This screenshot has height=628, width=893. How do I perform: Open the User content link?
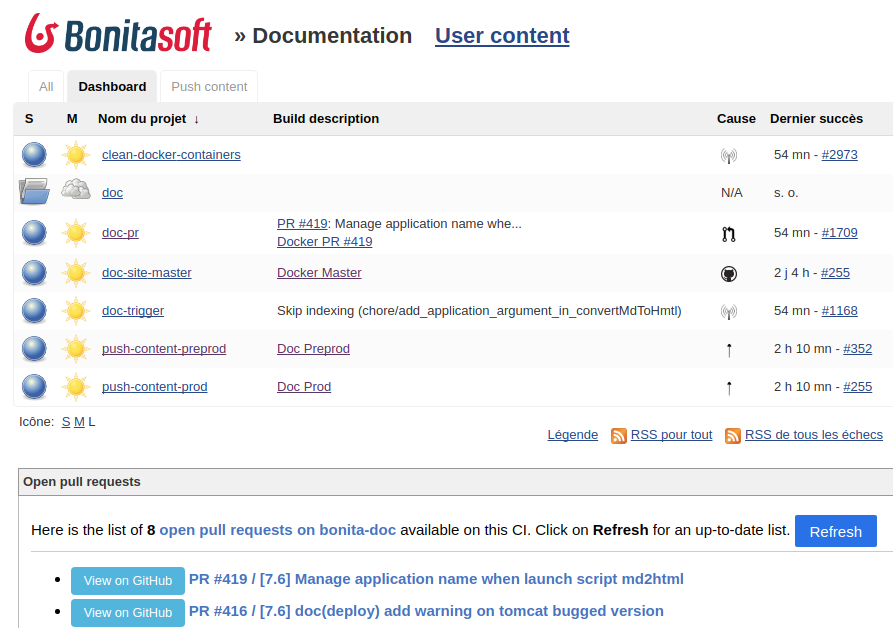point(502,35)
